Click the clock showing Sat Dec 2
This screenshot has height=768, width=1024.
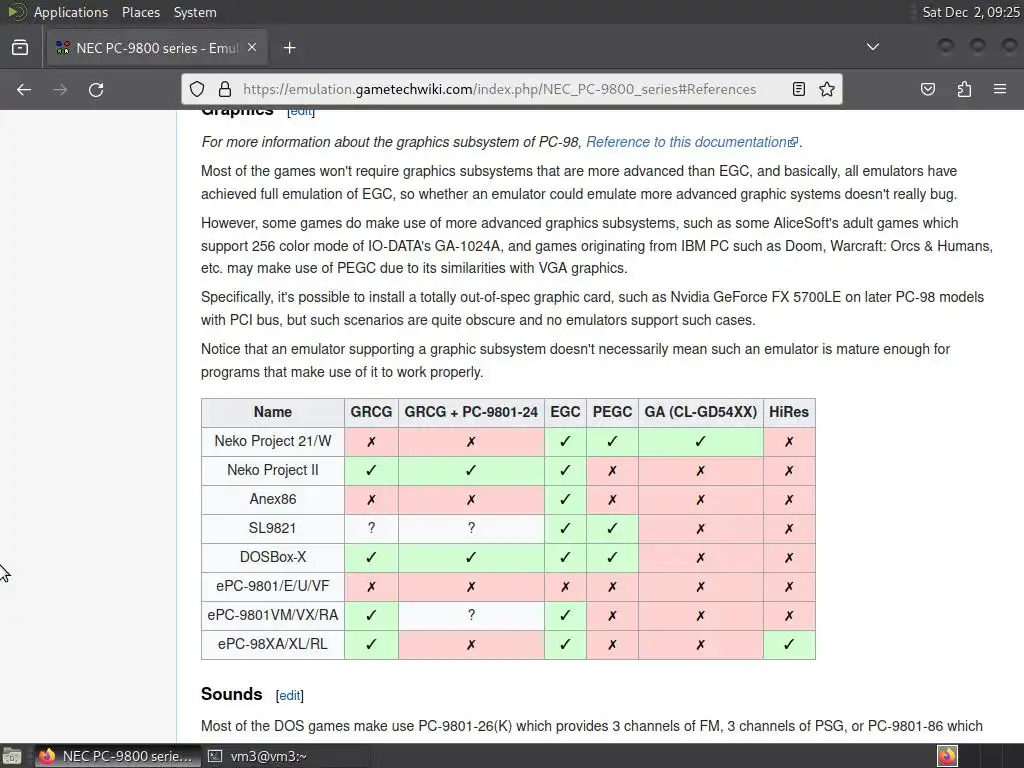coord(970,12)
